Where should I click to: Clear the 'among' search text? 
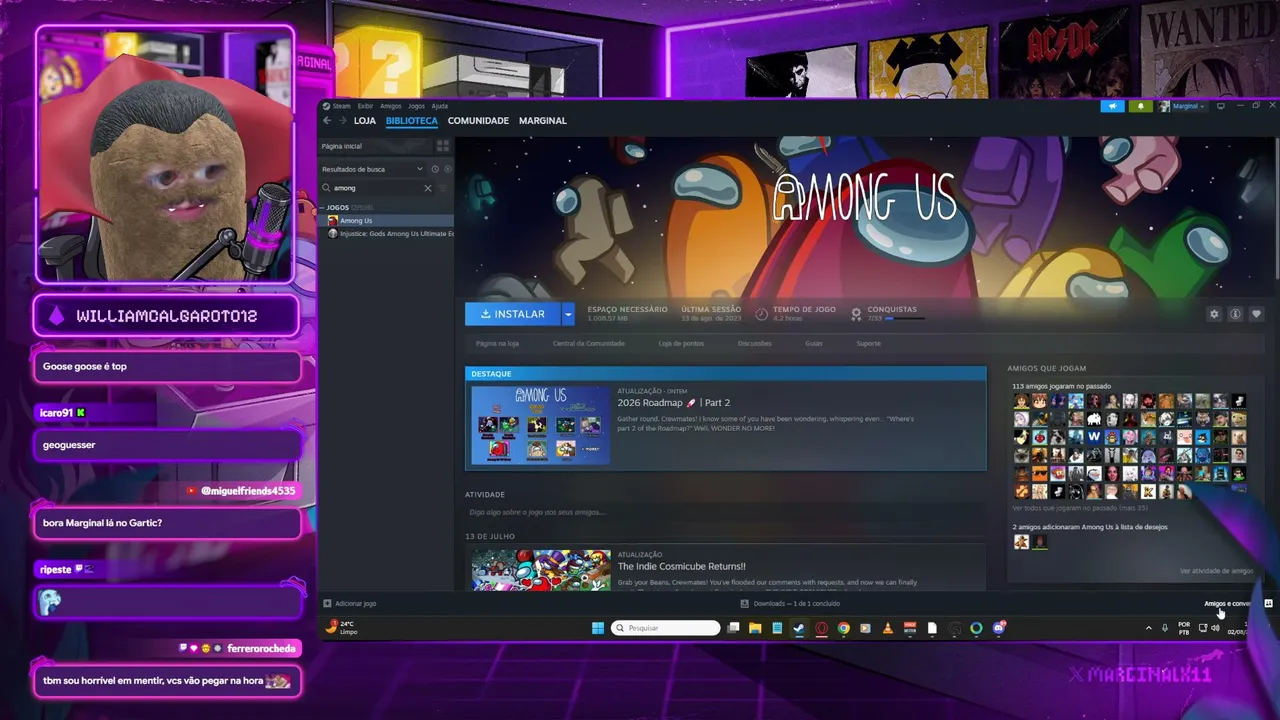[428, 188]
